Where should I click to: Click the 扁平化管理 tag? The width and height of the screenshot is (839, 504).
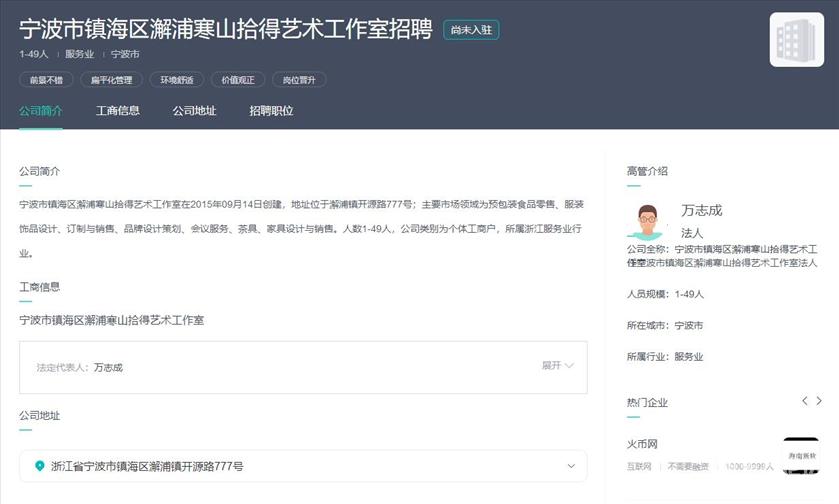click(111, 80)
